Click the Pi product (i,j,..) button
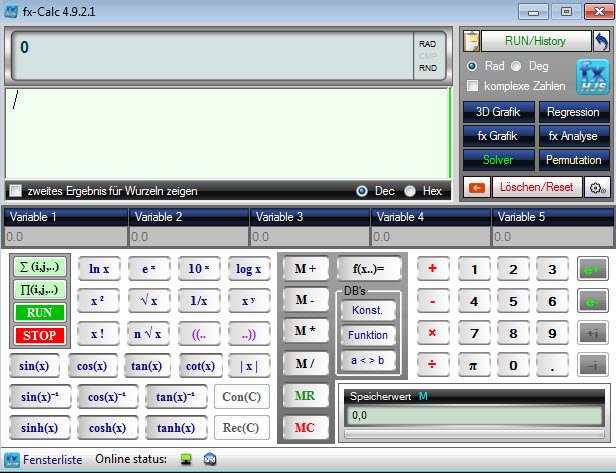 [x=39, y=290]
